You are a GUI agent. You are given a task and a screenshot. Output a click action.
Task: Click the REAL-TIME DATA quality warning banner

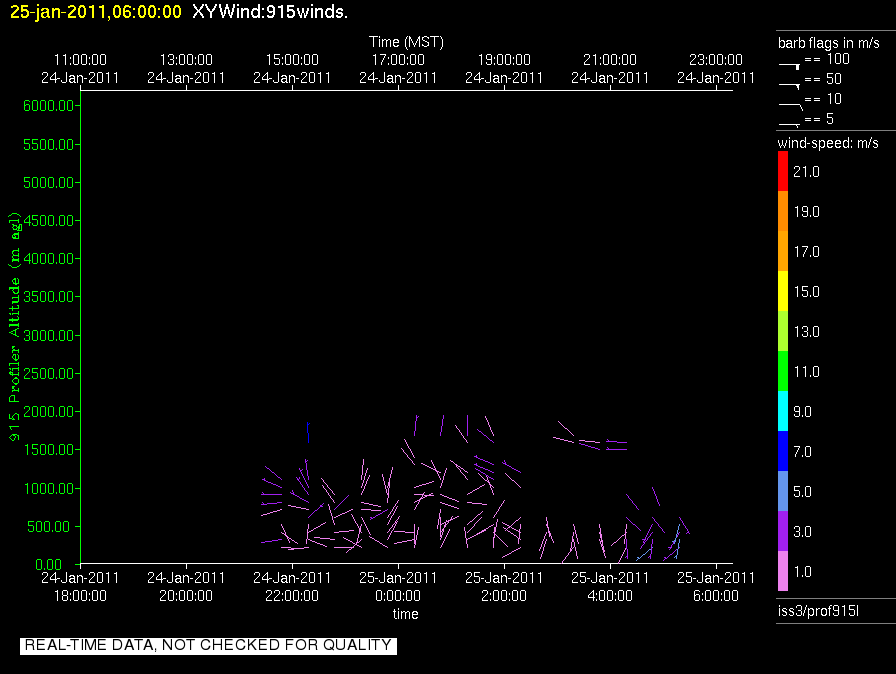click(x=208, y=645)
